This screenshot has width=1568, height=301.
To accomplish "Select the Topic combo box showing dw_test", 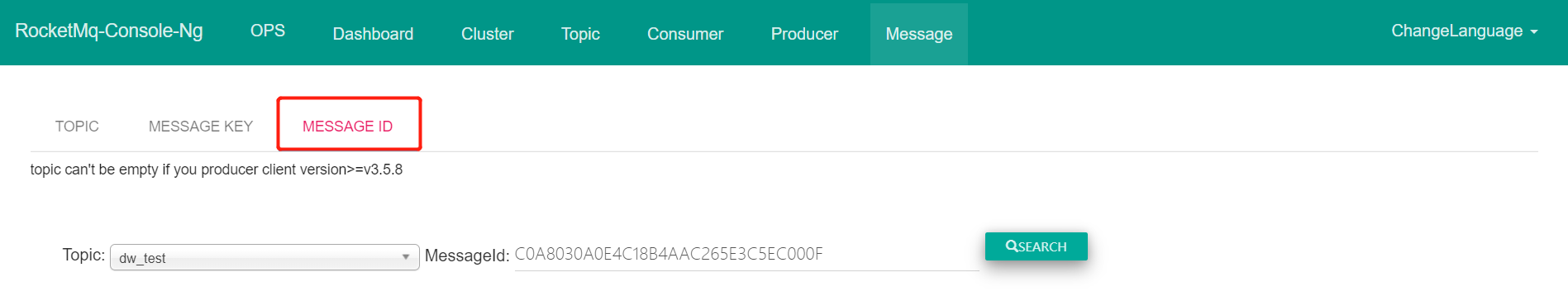I will 265,257.
